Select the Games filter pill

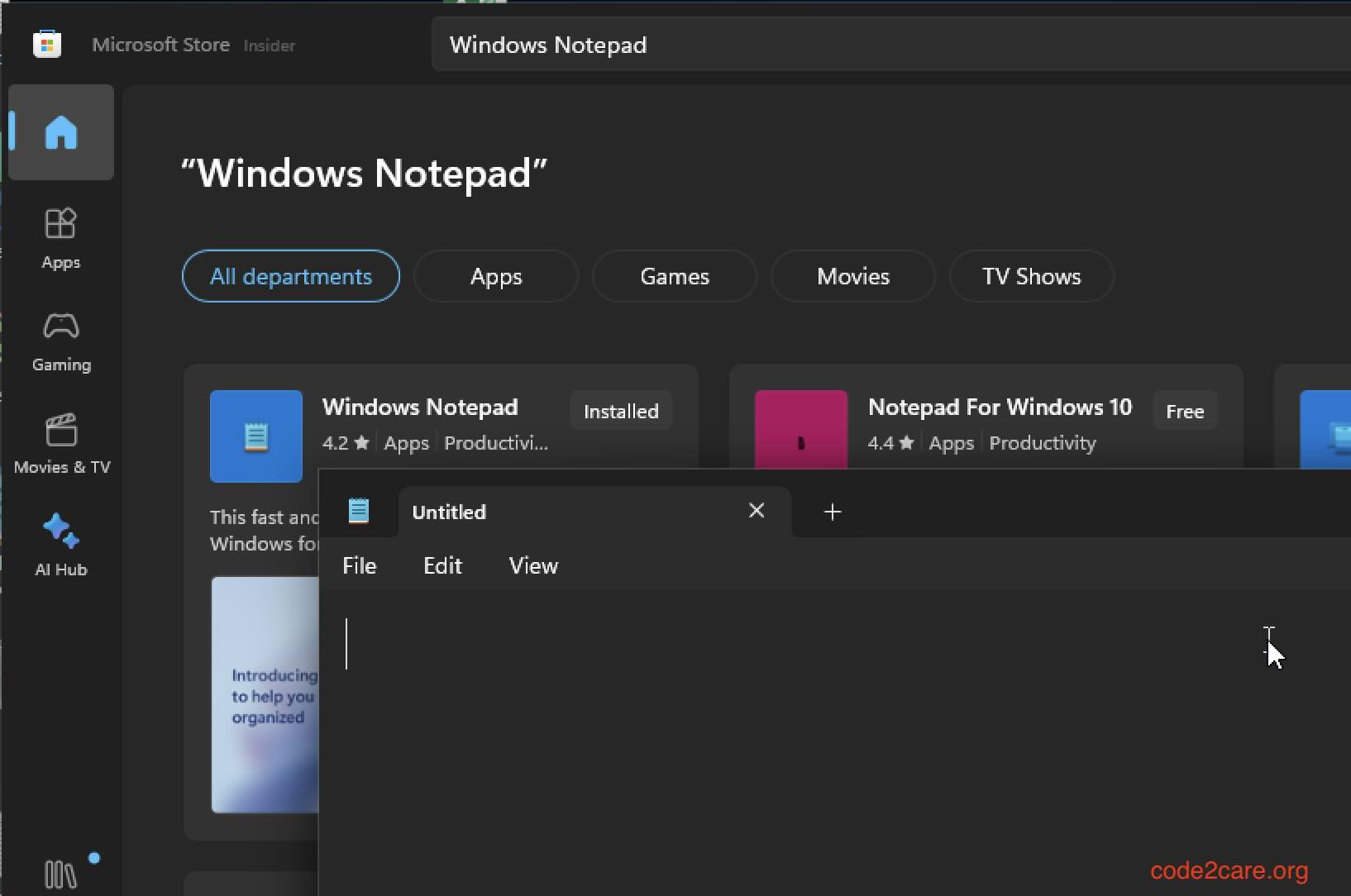675,276
